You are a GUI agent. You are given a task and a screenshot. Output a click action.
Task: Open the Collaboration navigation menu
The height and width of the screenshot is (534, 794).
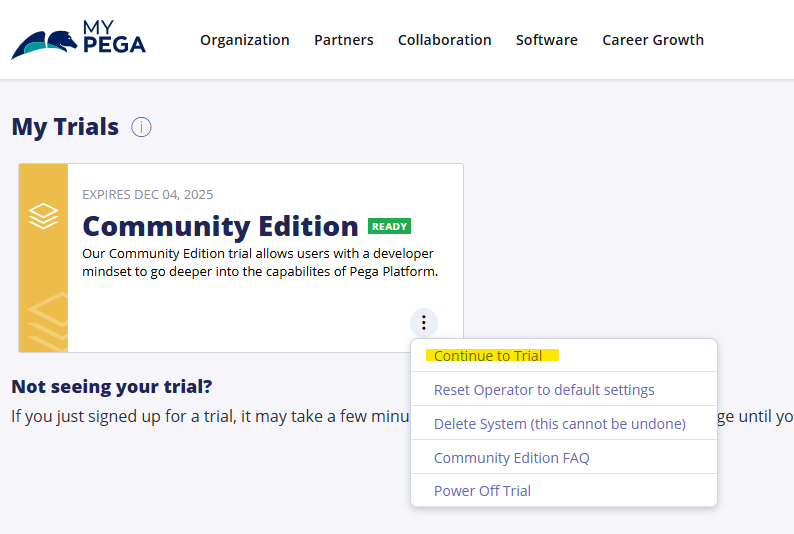coord(444,40)
